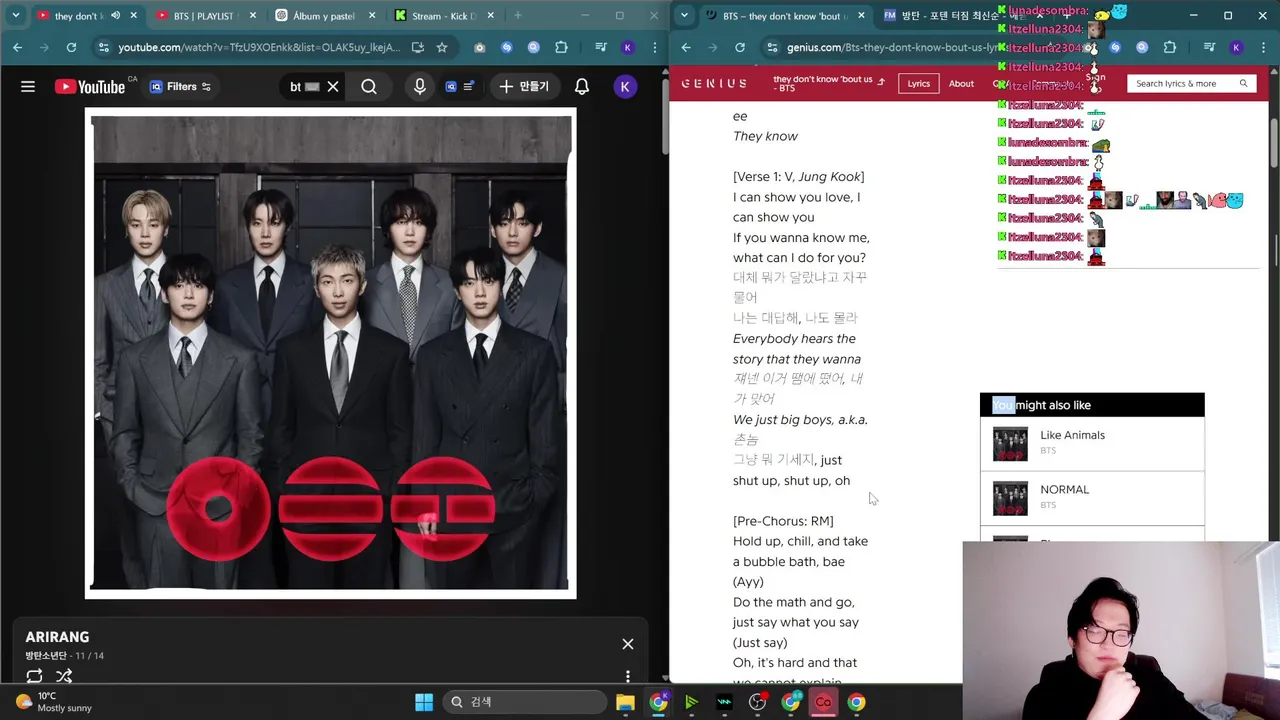Viewport: 1280px width, 720px height.
Task: Open YouTube Filters options
Action: (x=181, y=87)
